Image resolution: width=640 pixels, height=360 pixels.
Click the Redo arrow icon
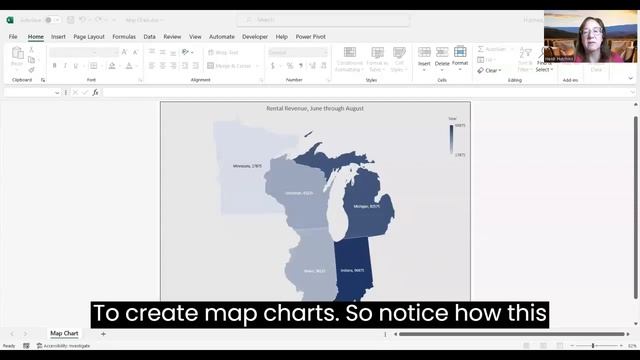point(98,20)
